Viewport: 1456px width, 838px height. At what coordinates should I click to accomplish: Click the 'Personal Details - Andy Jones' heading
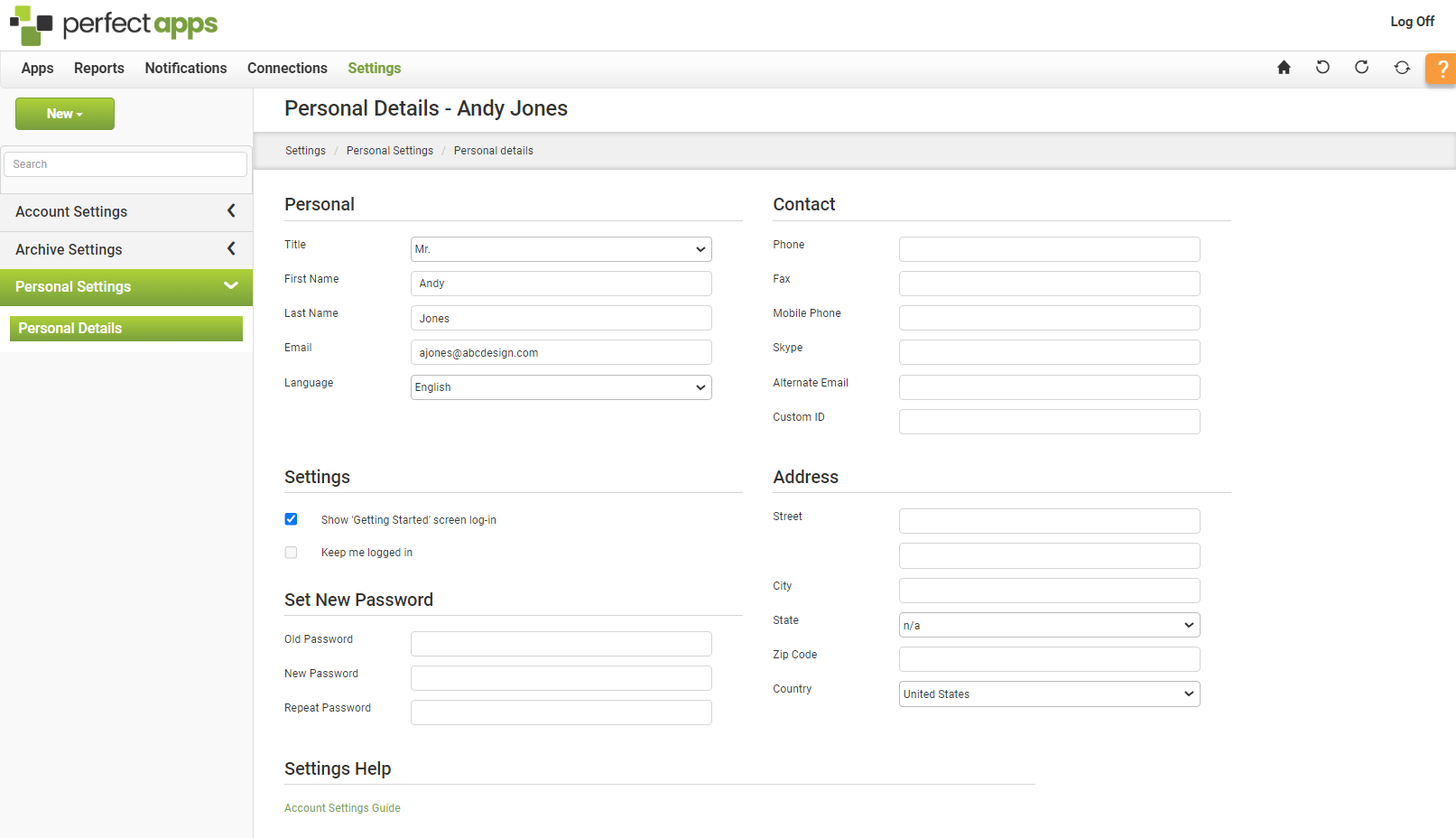(x=426, y=108)
